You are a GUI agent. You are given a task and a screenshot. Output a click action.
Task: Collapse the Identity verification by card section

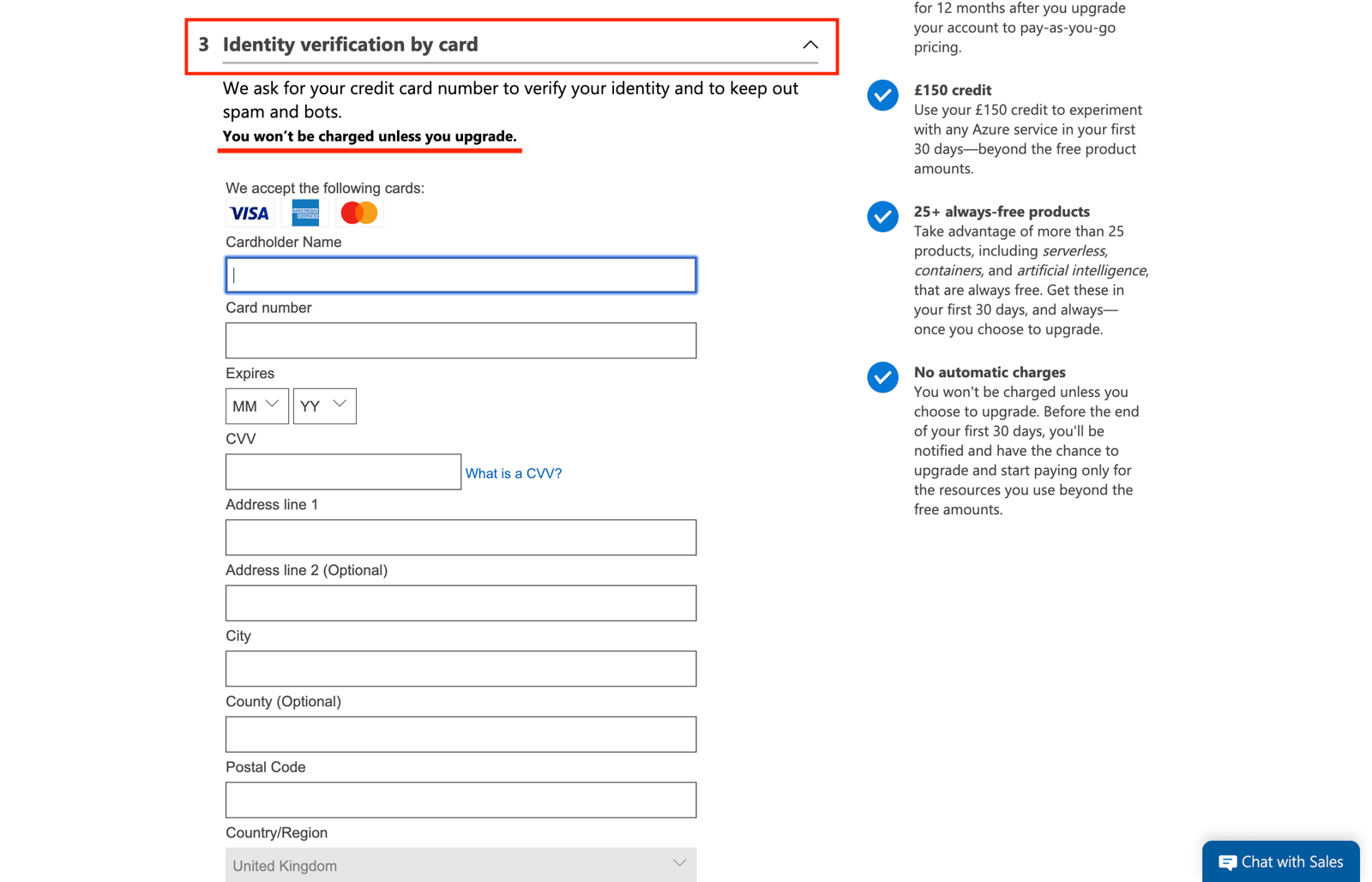pyautogui.click(x=809, y=44)
